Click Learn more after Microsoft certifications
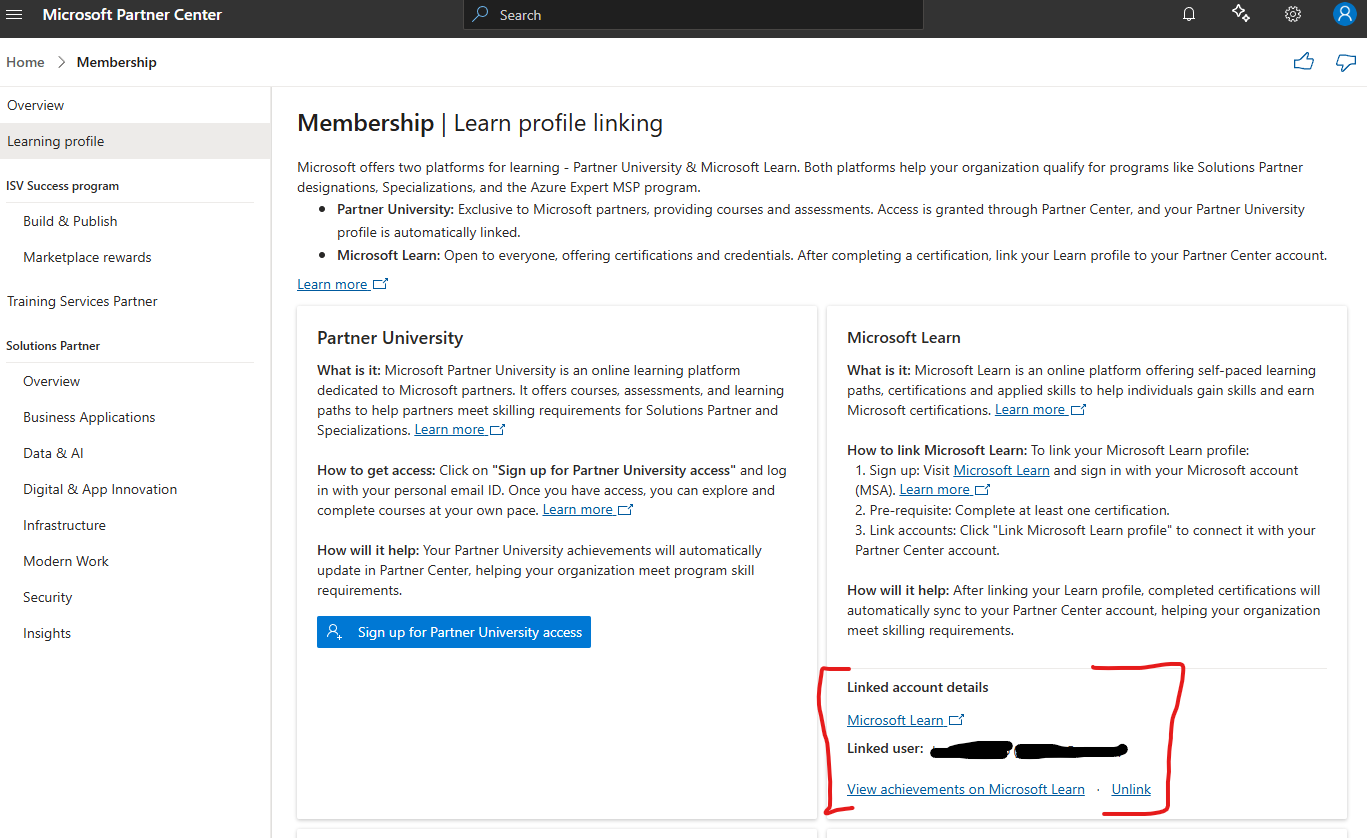Screen dimensions: 1367x838 pyautogui.click(x=1040, y=410)
